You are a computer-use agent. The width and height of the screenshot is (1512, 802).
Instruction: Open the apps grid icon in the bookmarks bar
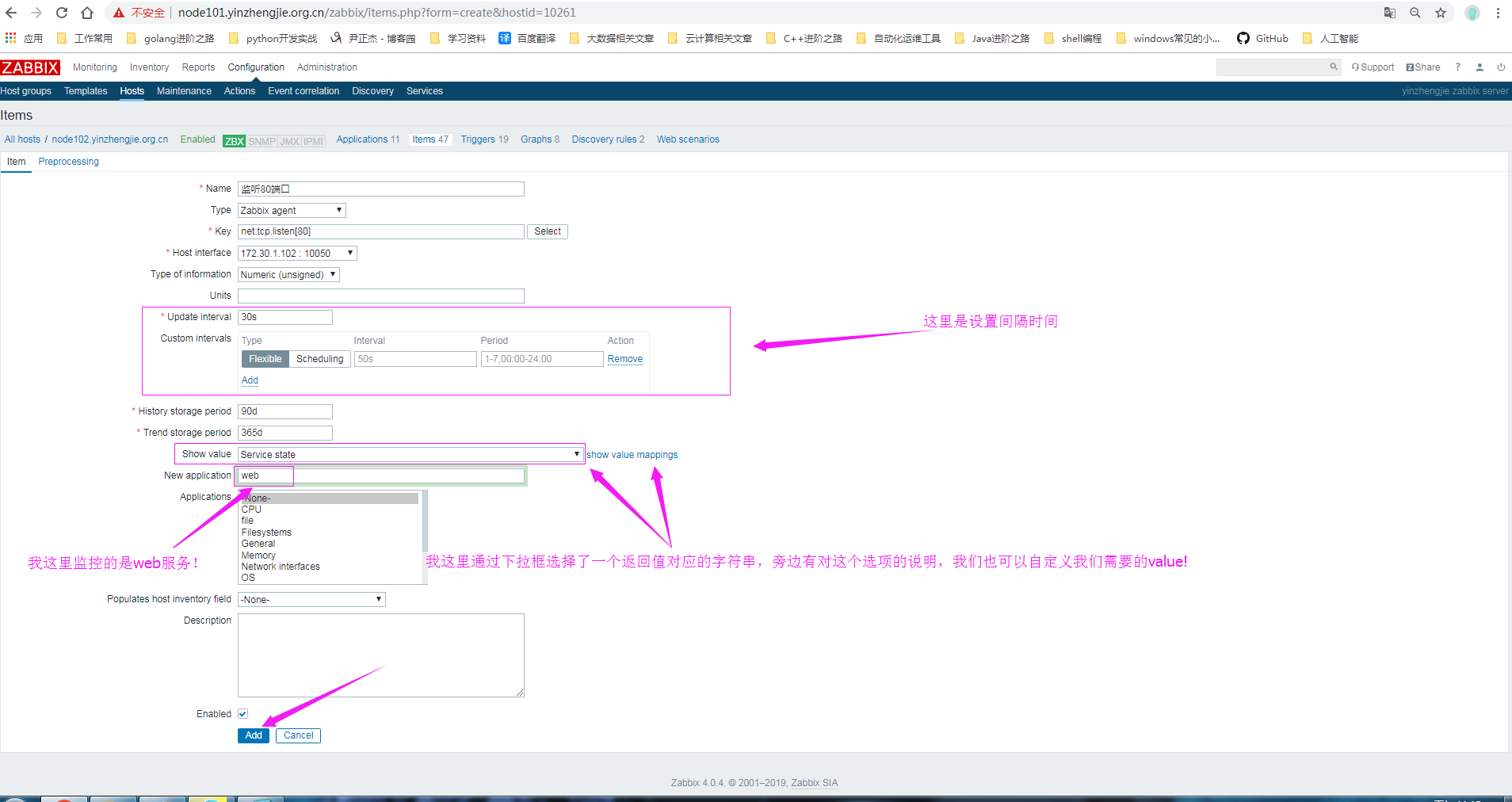pos(10,38)
